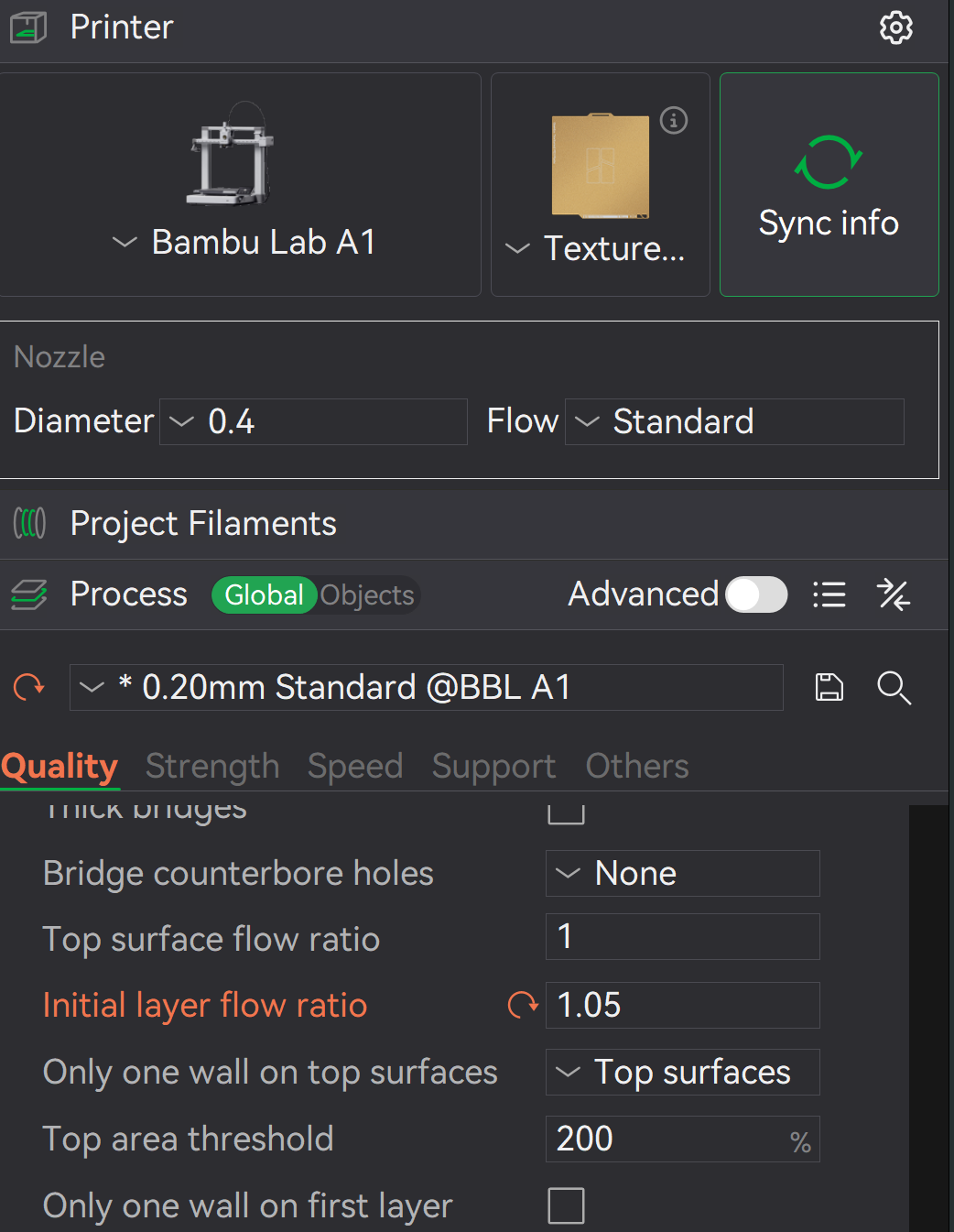Click the Top surface flow ratio field
This screenshot has height=1232, width=954.
[683, 936]
